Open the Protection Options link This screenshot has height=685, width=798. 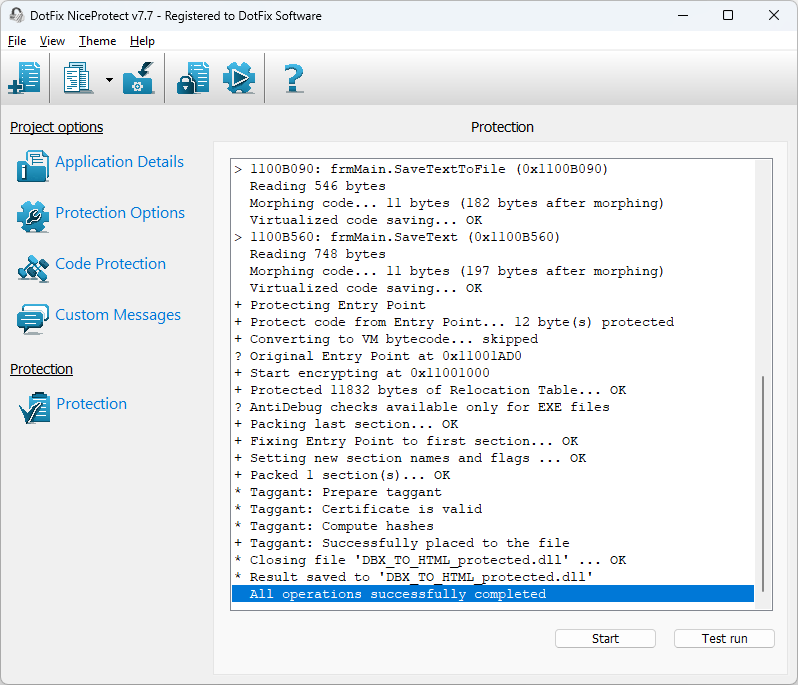click(120, 213)
